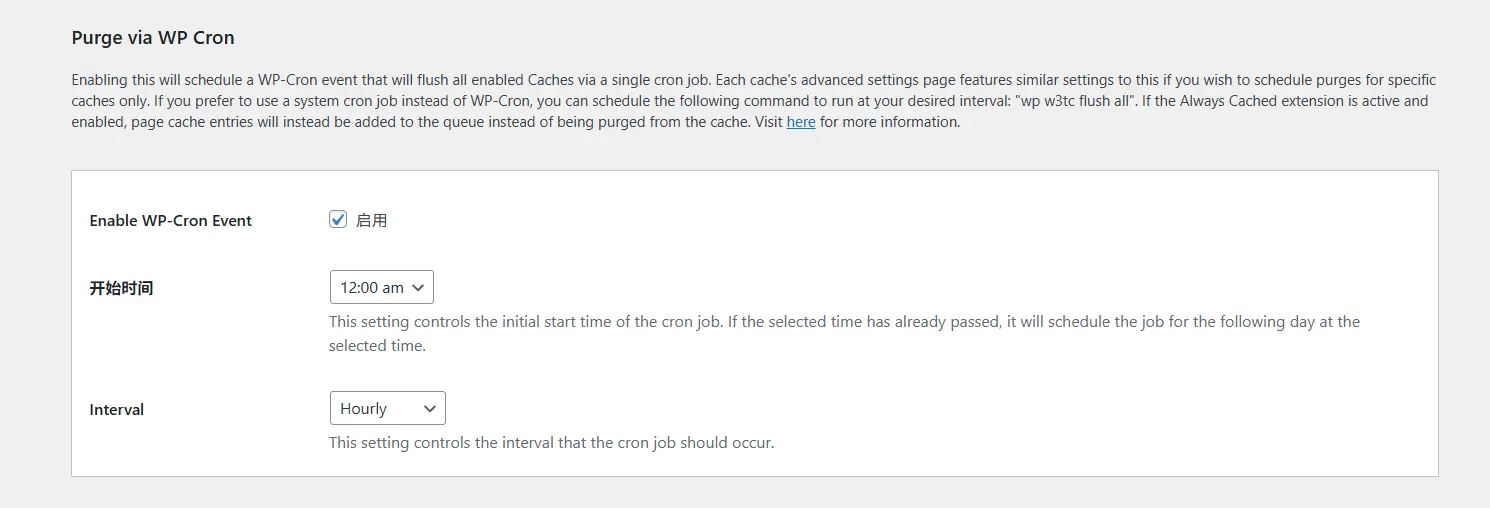Click the "Hourly" value text
The image size is (1490, 508).
(363, 409)
